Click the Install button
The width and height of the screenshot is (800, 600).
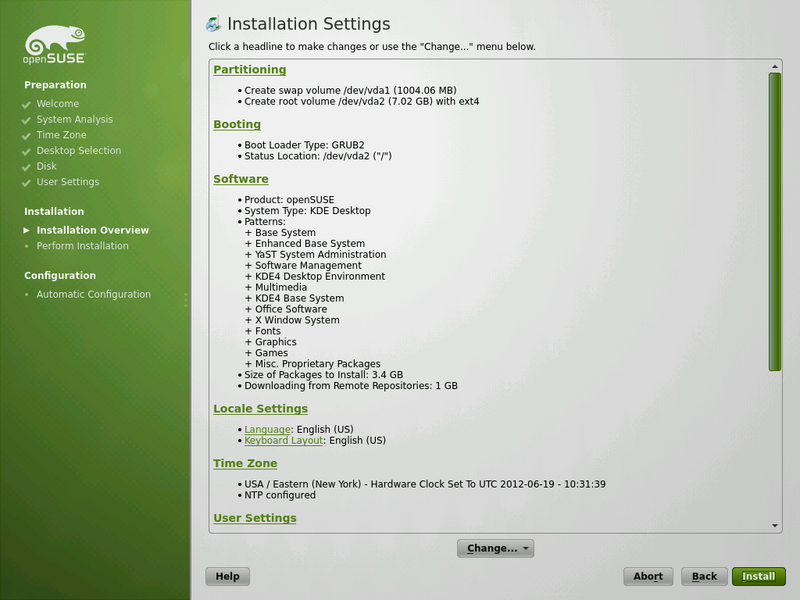point(759,576)
